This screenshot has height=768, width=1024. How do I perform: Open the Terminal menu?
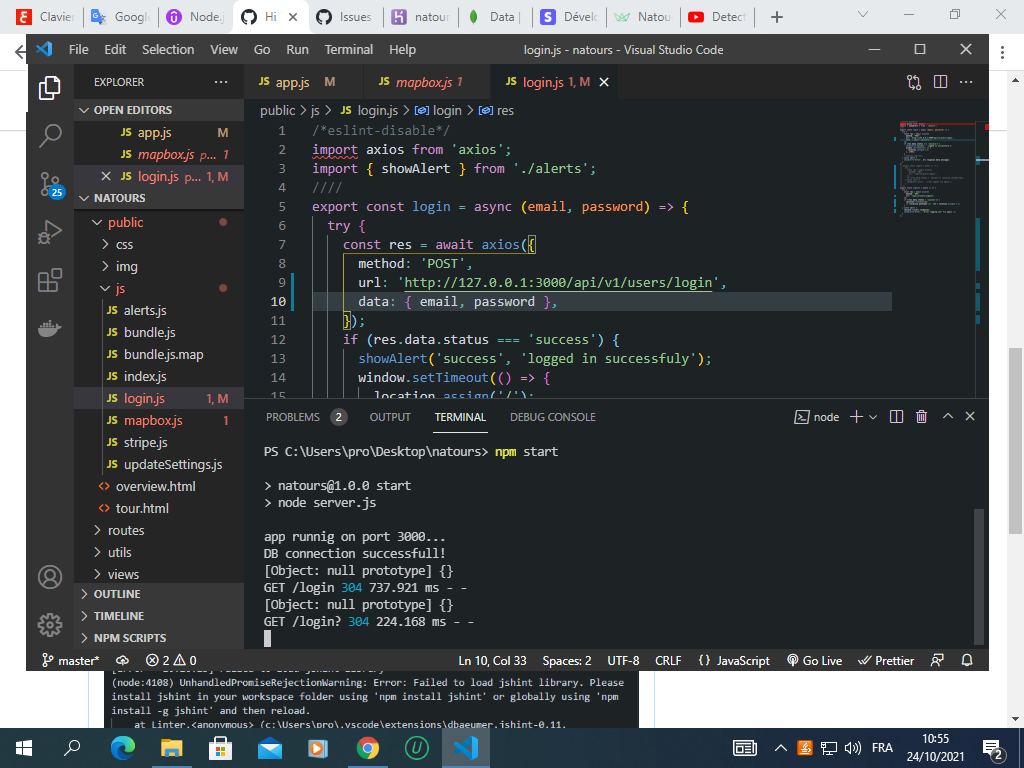coord(348,49)
